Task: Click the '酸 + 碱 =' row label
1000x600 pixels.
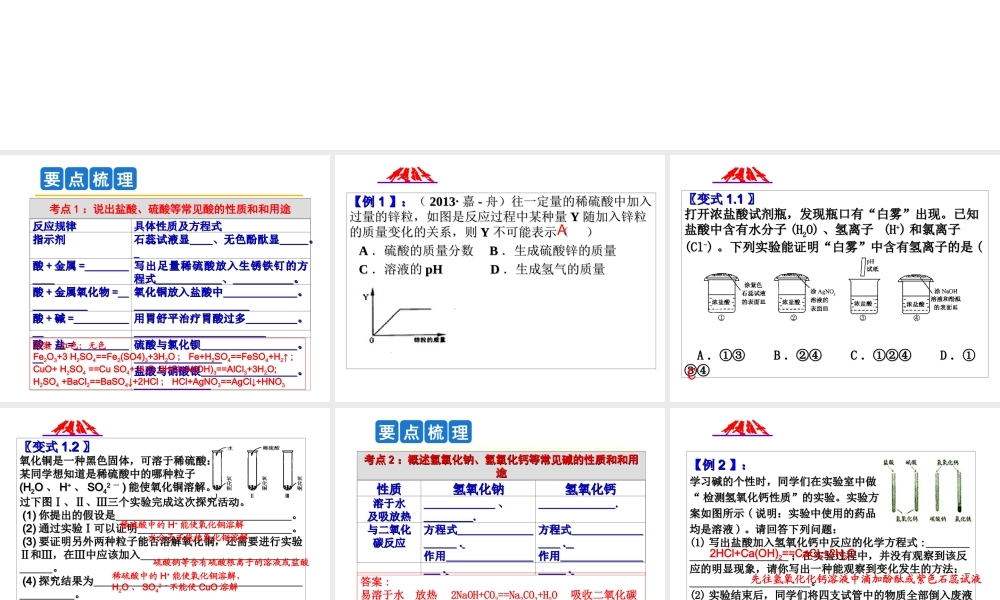Action: coord(54,318)
